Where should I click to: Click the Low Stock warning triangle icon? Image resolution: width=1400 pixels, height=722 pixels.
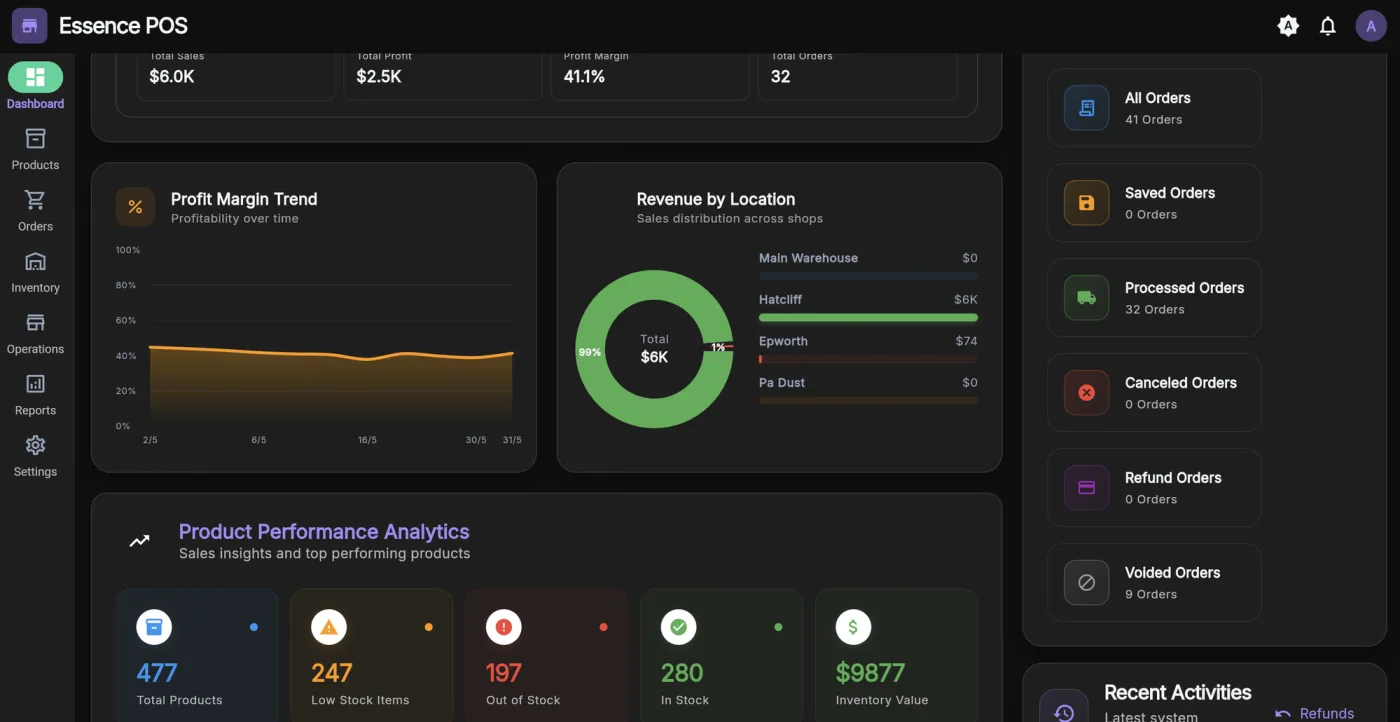click(329, 627)
